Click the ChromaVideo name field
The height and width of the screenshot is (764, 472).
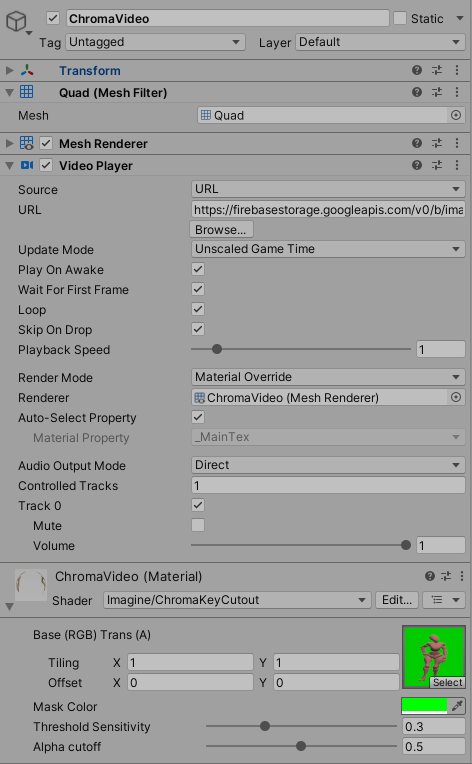(x=227, y=19)
